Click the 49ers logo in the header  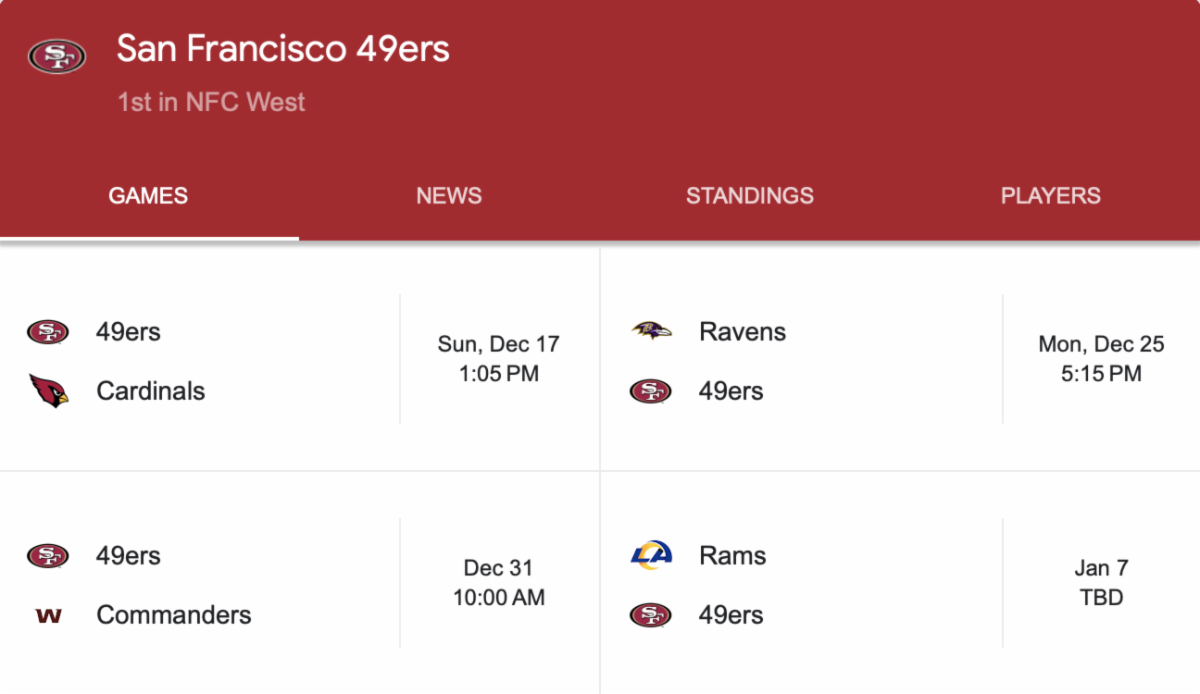(x=57, y=56)
